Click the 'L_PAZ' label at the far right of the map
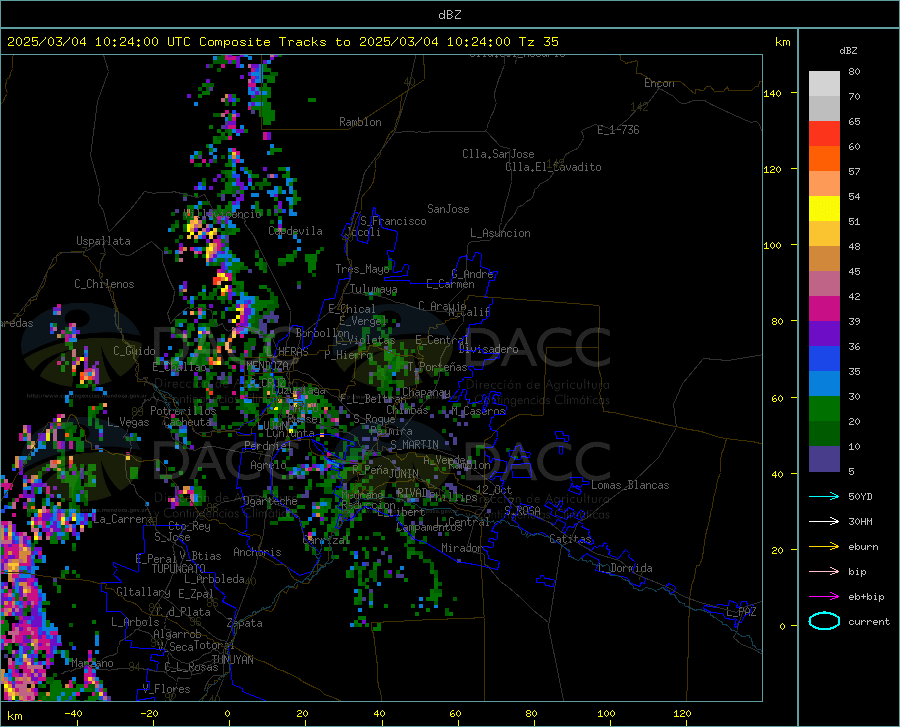This screenshot has width=900, height=727. pyautogui.click(x=741, y=612)
